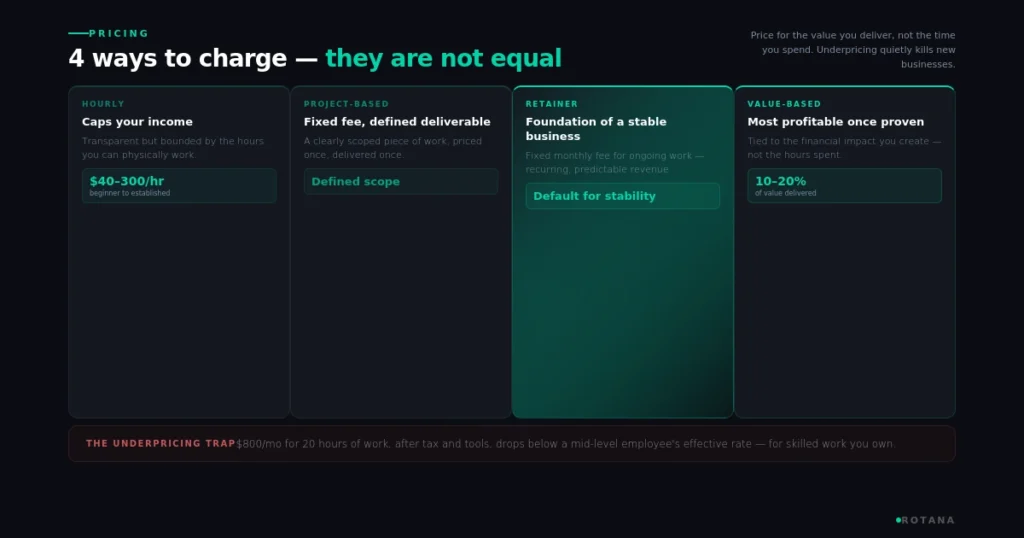Click the green dash before PRICING label
Image resolution: width=1024 pixels, height=538 pixels.
coord(78,33)
